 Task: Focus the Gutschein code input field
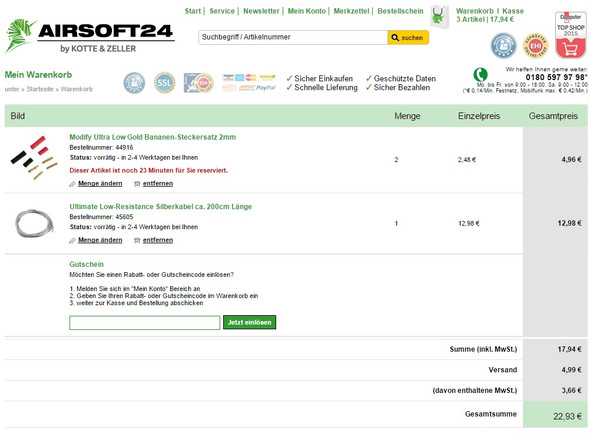tap(144, 323)
